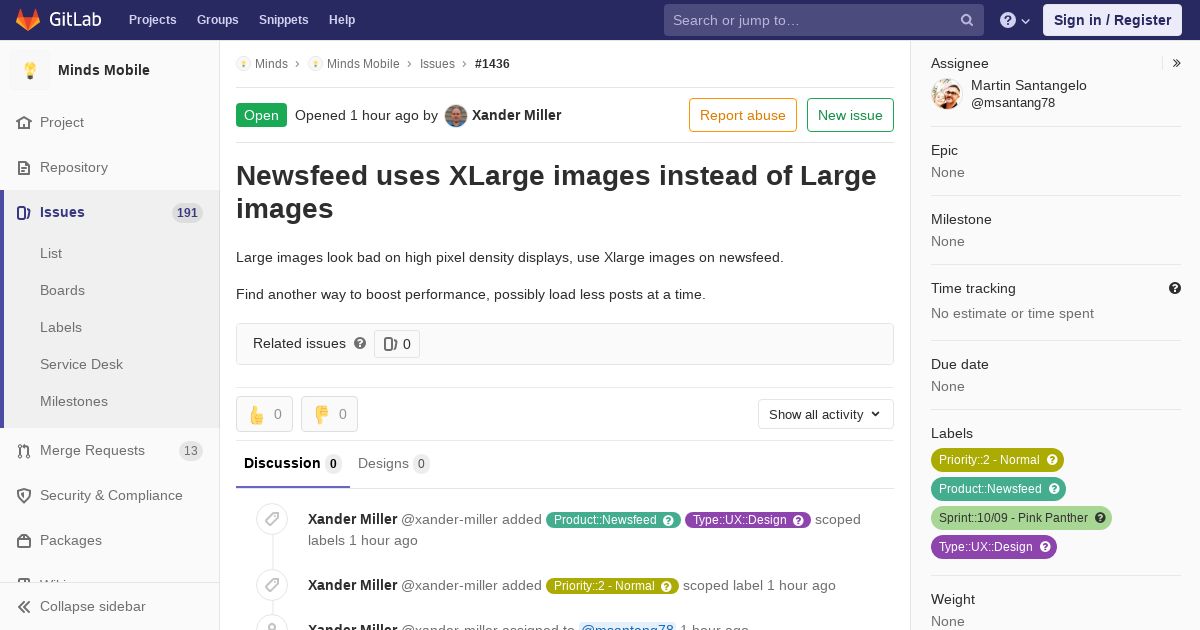Click the Repository file icon

click(24, 167)
